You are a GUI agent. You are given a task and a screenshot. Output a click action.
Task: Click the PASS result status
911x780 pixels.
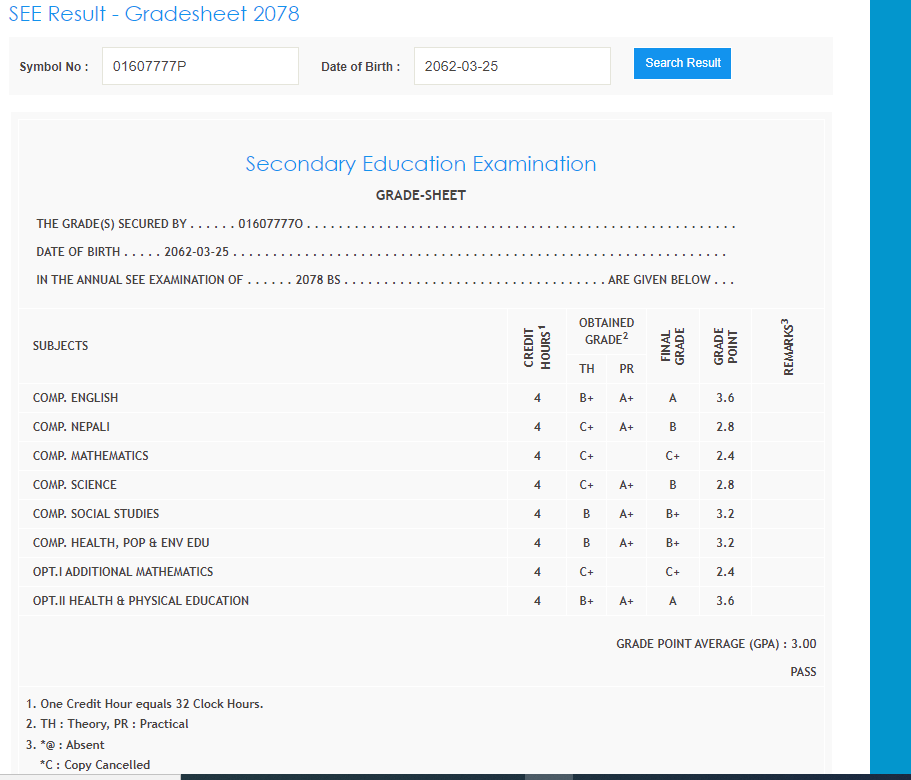click(x=803, y=672)
